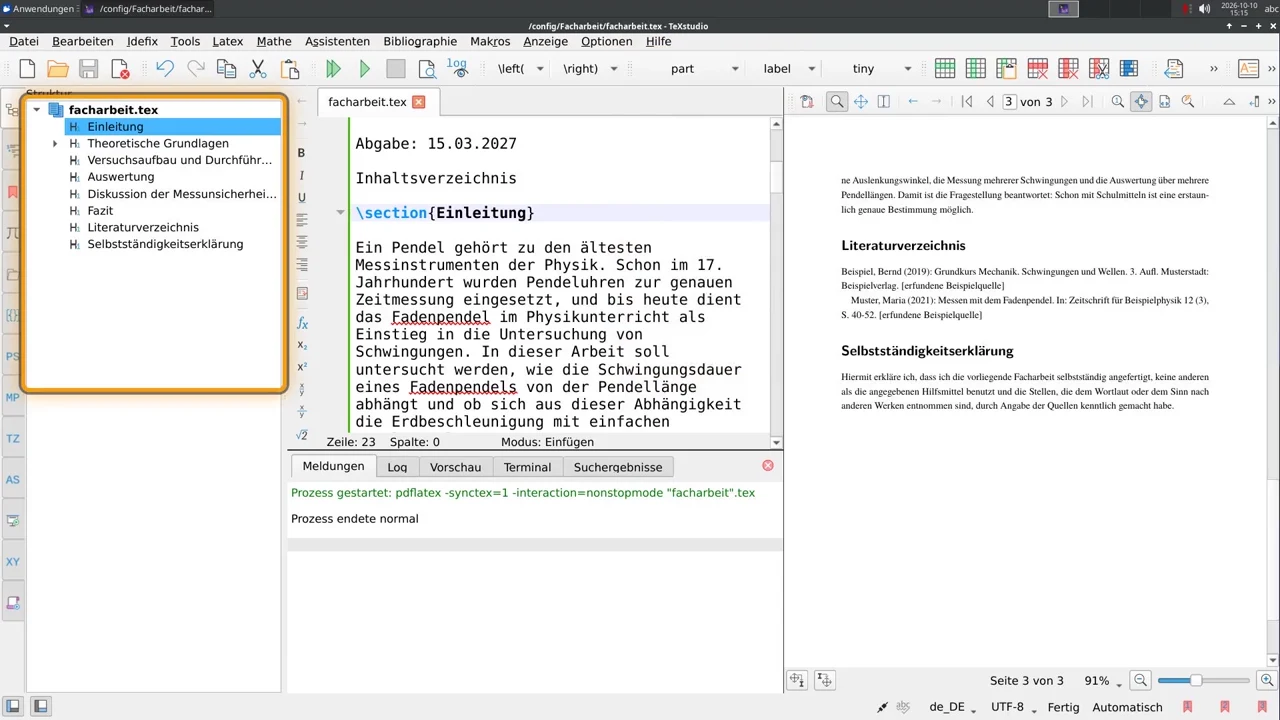Cut selection with the scissors icon
Viewport: 1280px width, 720px height.
pos(258,69)
